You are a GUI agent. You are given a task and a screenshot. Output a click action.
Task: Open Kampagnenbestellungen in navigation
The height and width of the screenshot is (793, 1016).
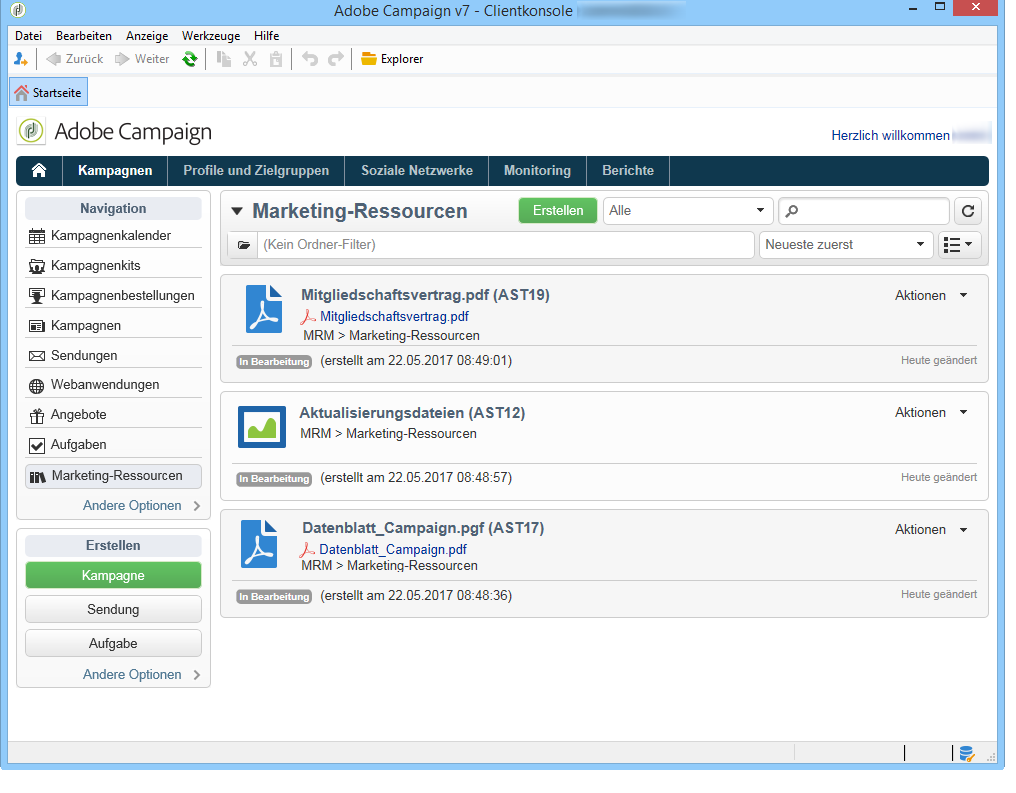(113, 295)
